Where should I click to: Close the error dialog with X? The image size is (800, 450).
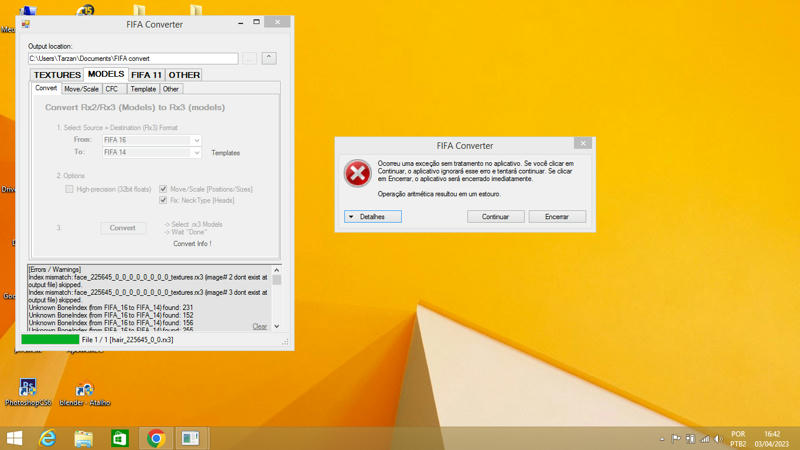583,143
